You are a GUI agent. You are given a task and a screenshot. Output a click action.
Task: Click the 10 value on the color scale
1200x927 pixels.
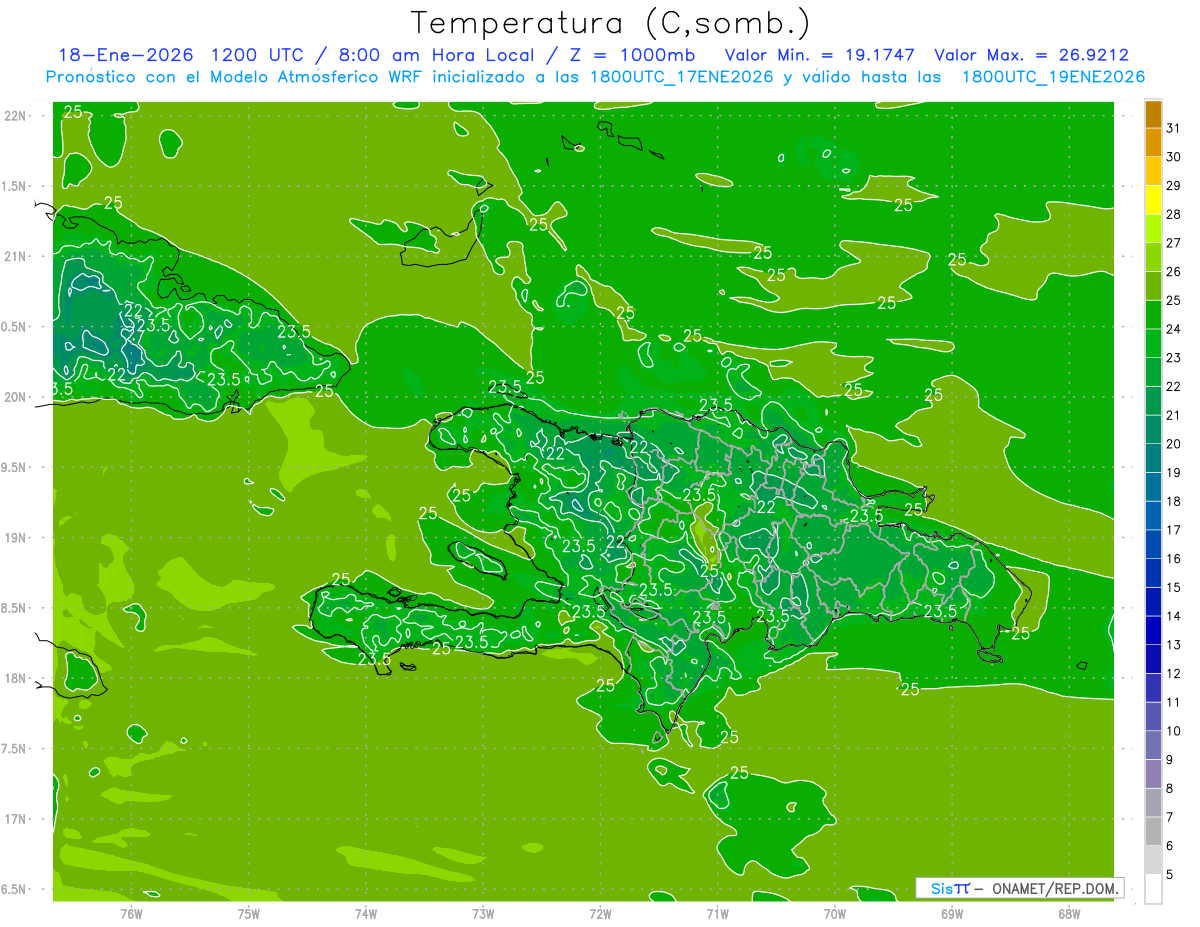click(x=1174, y=730)
